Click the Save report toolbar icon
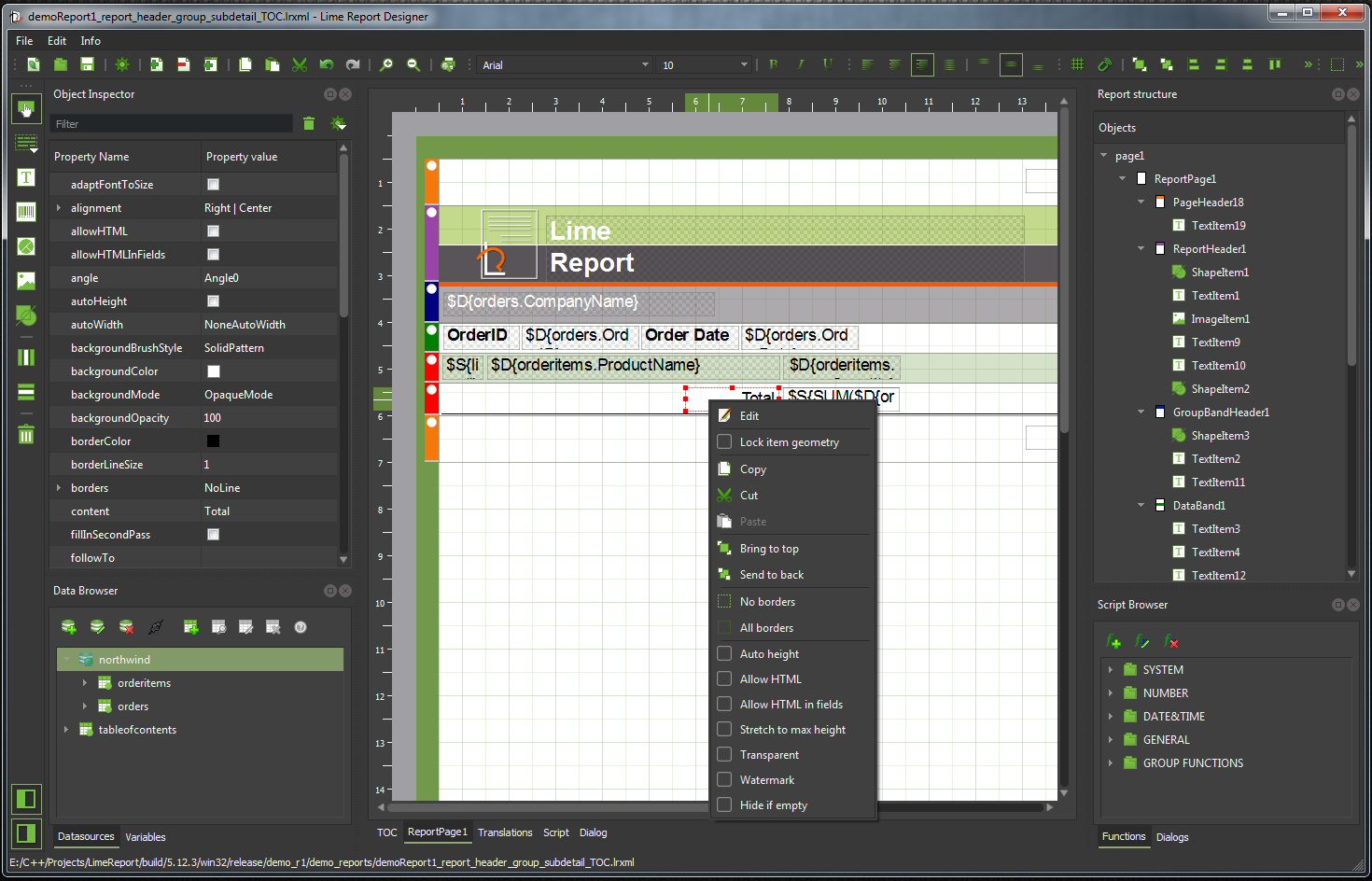Screen dimensions: 1372x881 [x=87, y=64]
